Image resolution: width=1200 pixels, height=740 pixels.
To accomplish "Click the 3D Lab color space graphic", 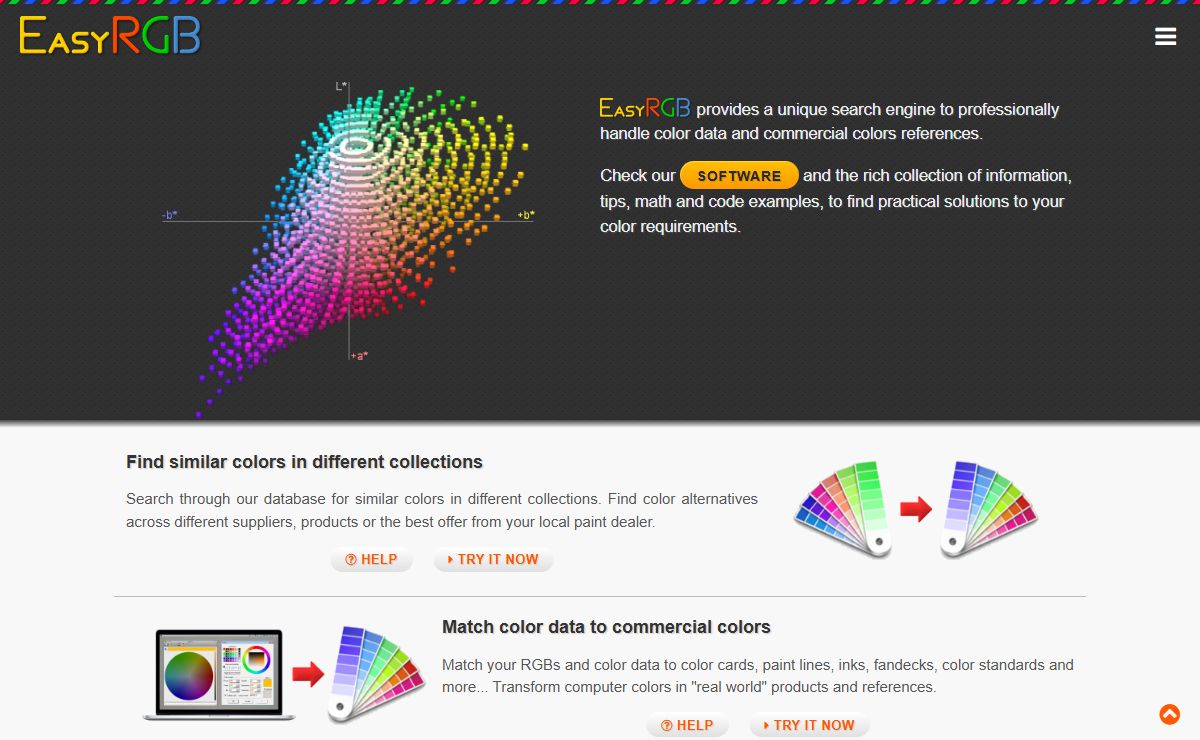I will pos(348,250).
